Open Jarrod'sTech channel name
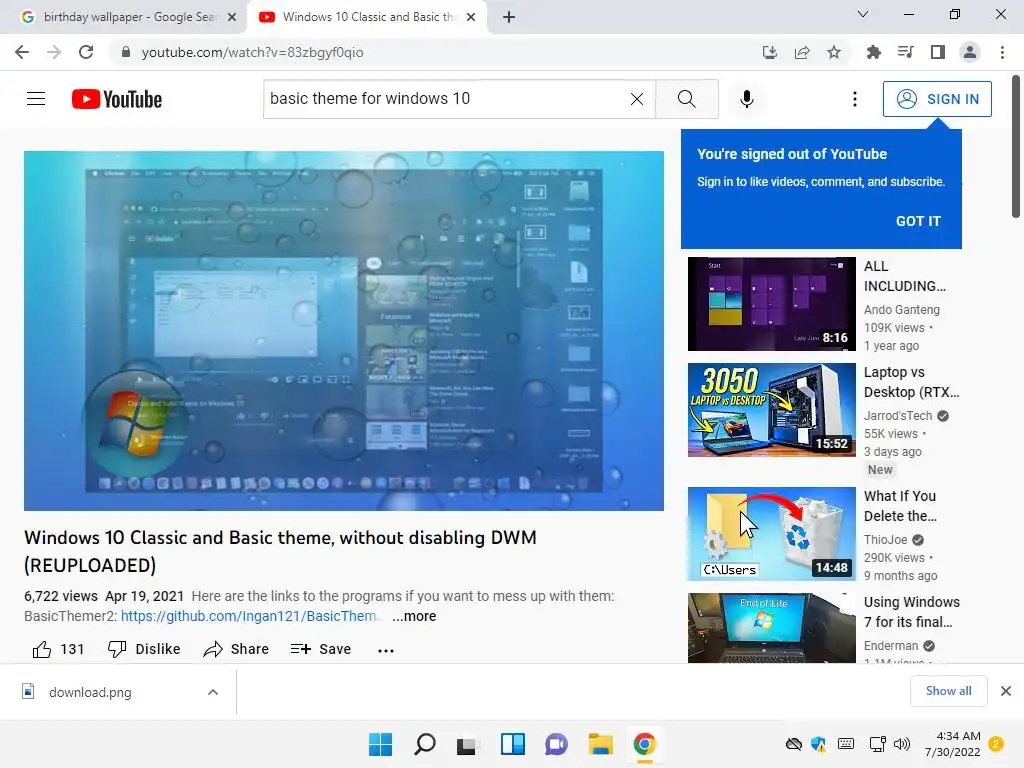Viewport: 1024px width, 768px height. [x=898, y=415]
